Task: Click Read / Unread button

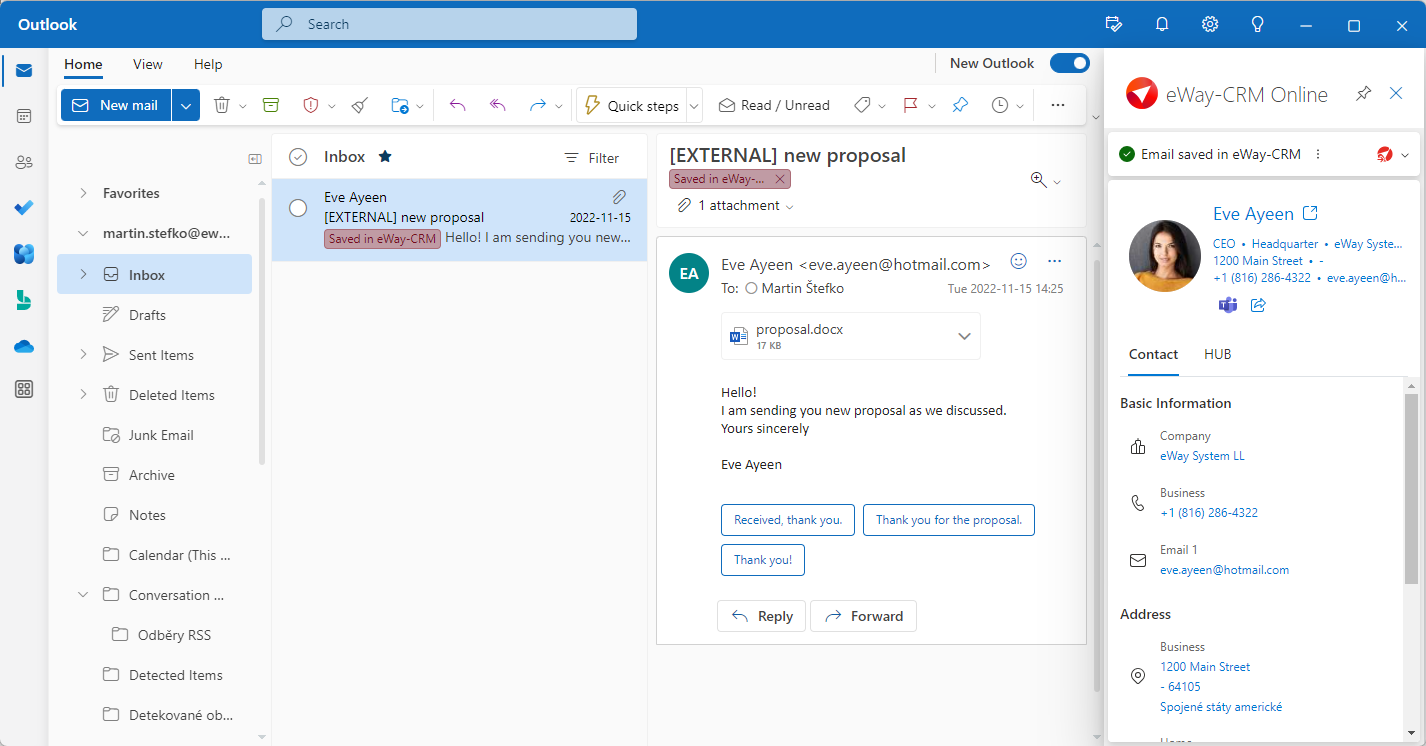Action: [x=774, y=105]
